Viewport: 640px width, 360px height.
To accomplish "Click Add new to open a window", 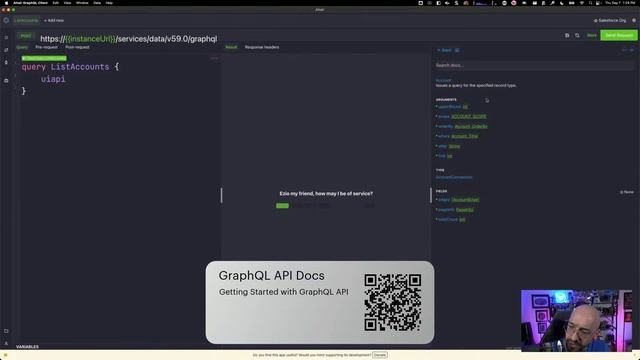I will (x=54, y=20).
